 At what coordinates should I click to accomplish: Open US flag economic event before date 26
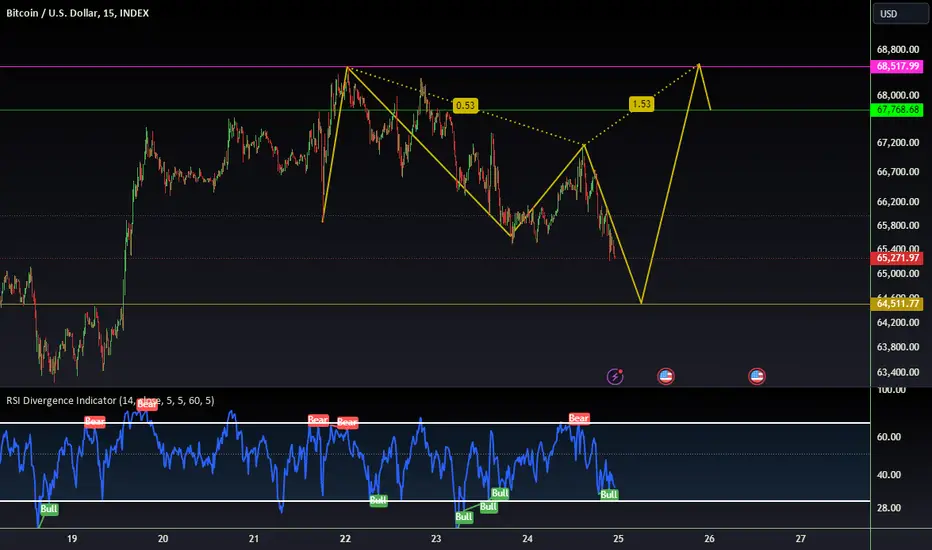[666, 376]
